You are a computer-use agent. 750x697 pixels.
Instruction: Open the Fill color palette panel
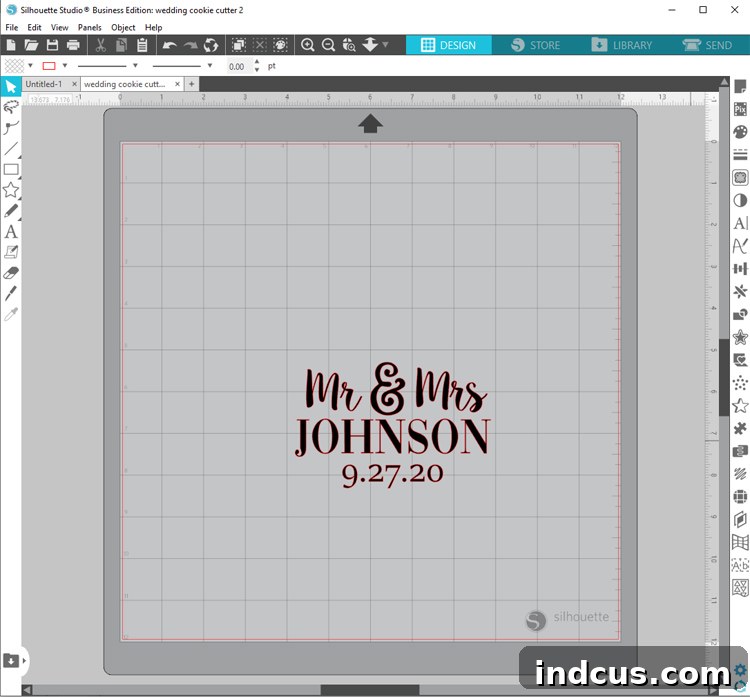(740, 132)
